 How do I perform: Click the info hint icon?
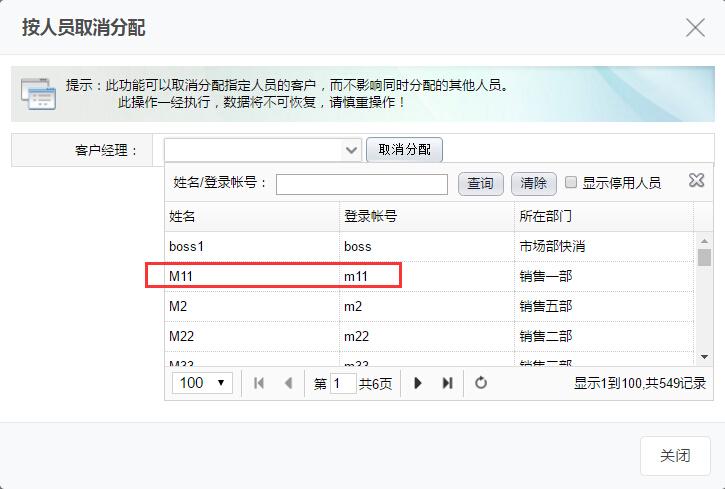pos(38,93)
